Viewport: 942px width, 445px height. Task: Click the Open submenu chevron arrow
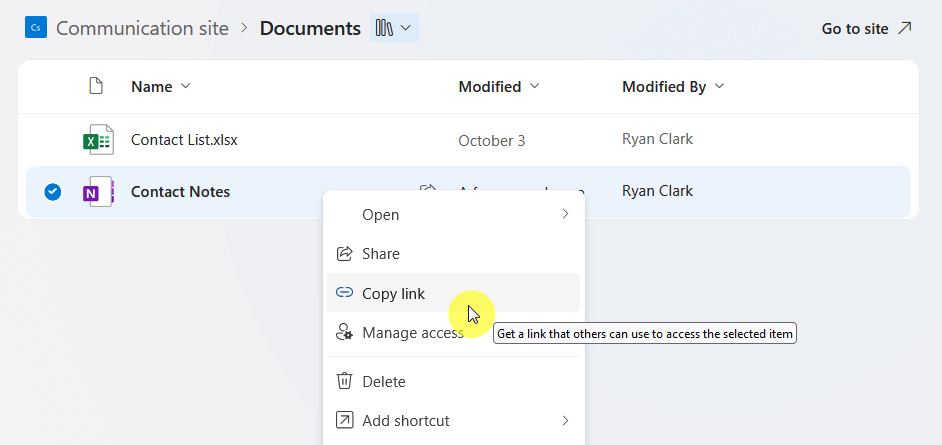click(565, 214)
